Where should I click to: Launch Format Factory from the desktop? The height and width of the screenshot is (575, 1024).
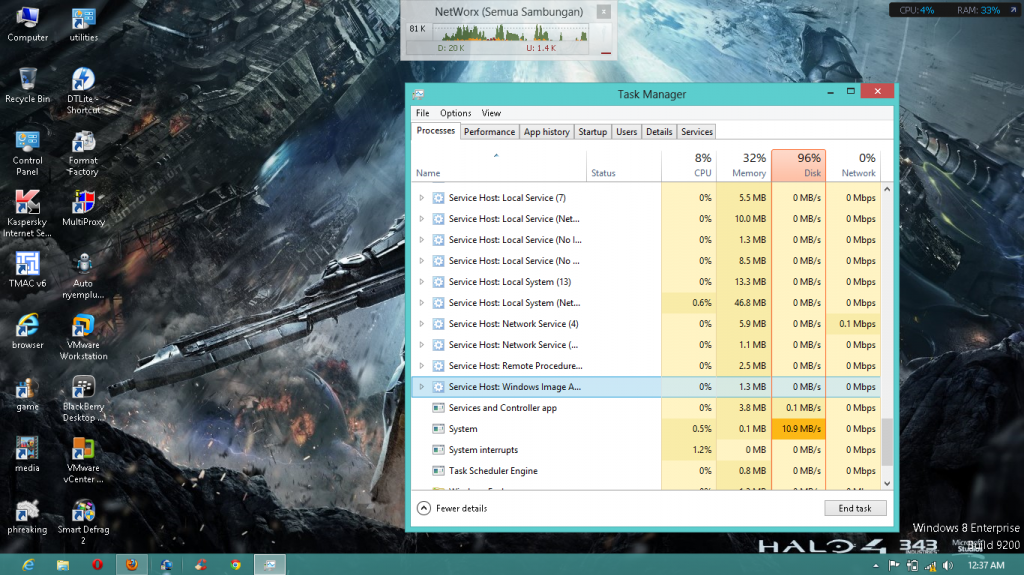(84, 153)
